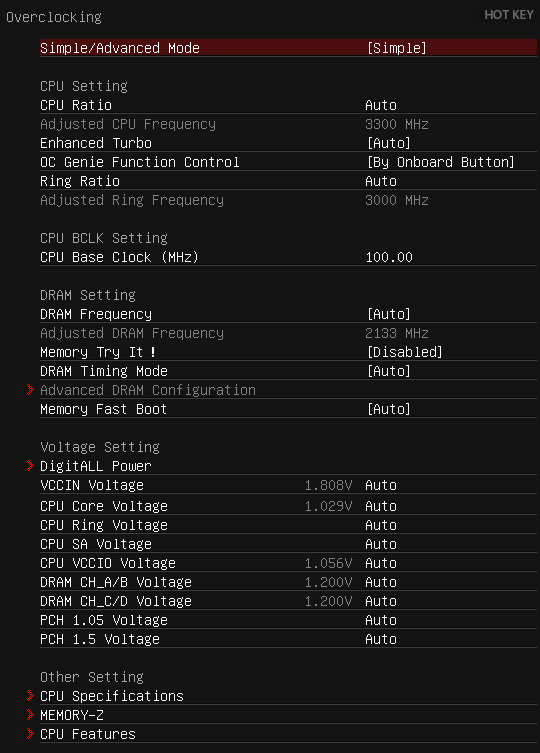540x753 pixels.
Task: Select the CPU Base Clock 100.00 value
Action: (389, 257)
